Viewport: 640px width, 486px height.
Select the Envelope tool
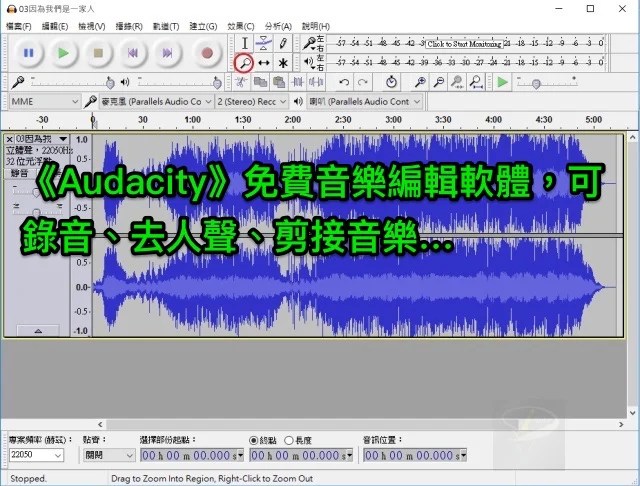(264, 43)
